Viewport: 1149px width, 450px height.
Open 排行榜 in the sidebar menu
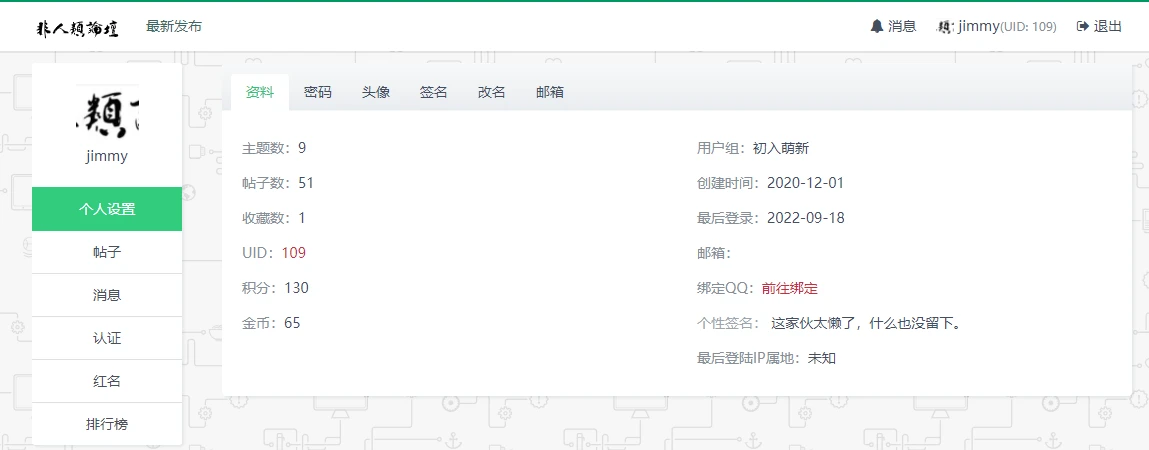pos(107,424)
